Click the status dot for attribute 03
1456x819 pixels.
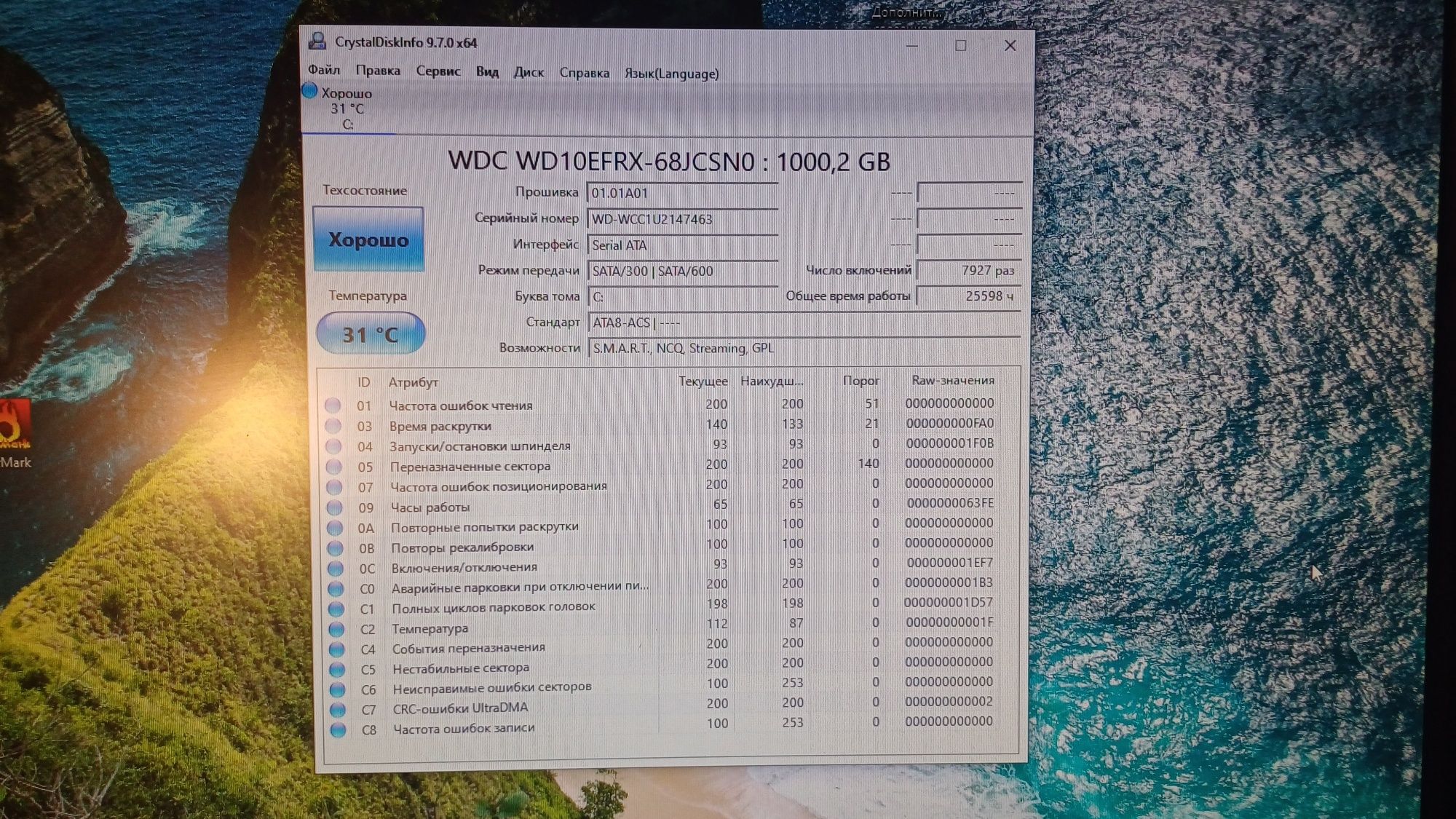[x=333, y=426]
